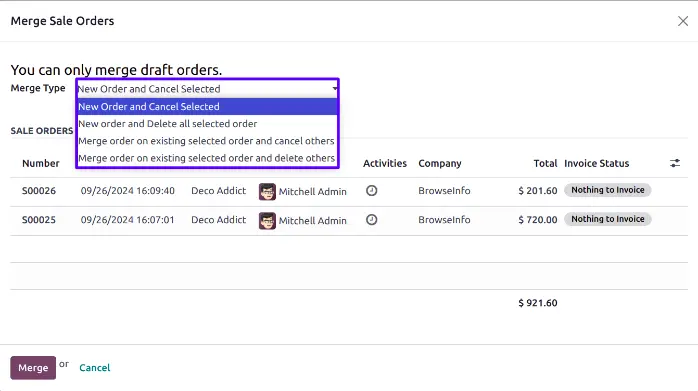This screenshot has width=698, height=391.
Task: Click the Cancel link
Action: (x=95, y=368)
